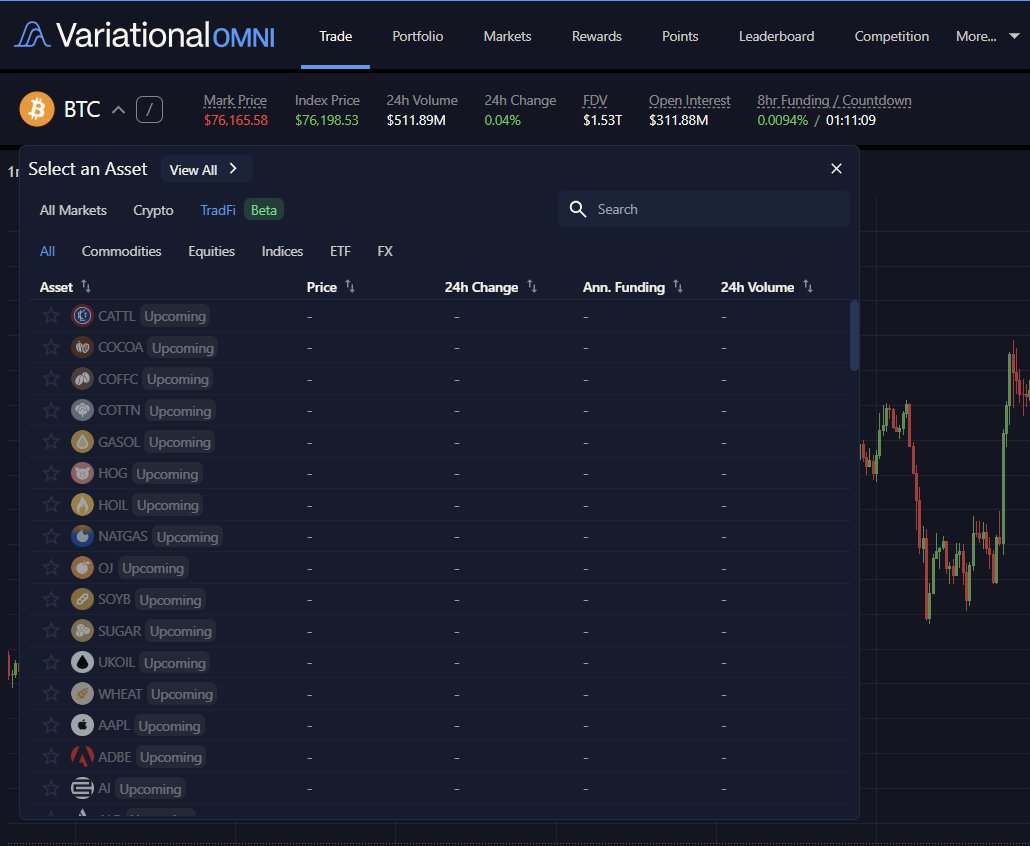Filter TradFi assets by ETF
The image size is (1030, 846).
pyautogui.click(x=340, y=251)
